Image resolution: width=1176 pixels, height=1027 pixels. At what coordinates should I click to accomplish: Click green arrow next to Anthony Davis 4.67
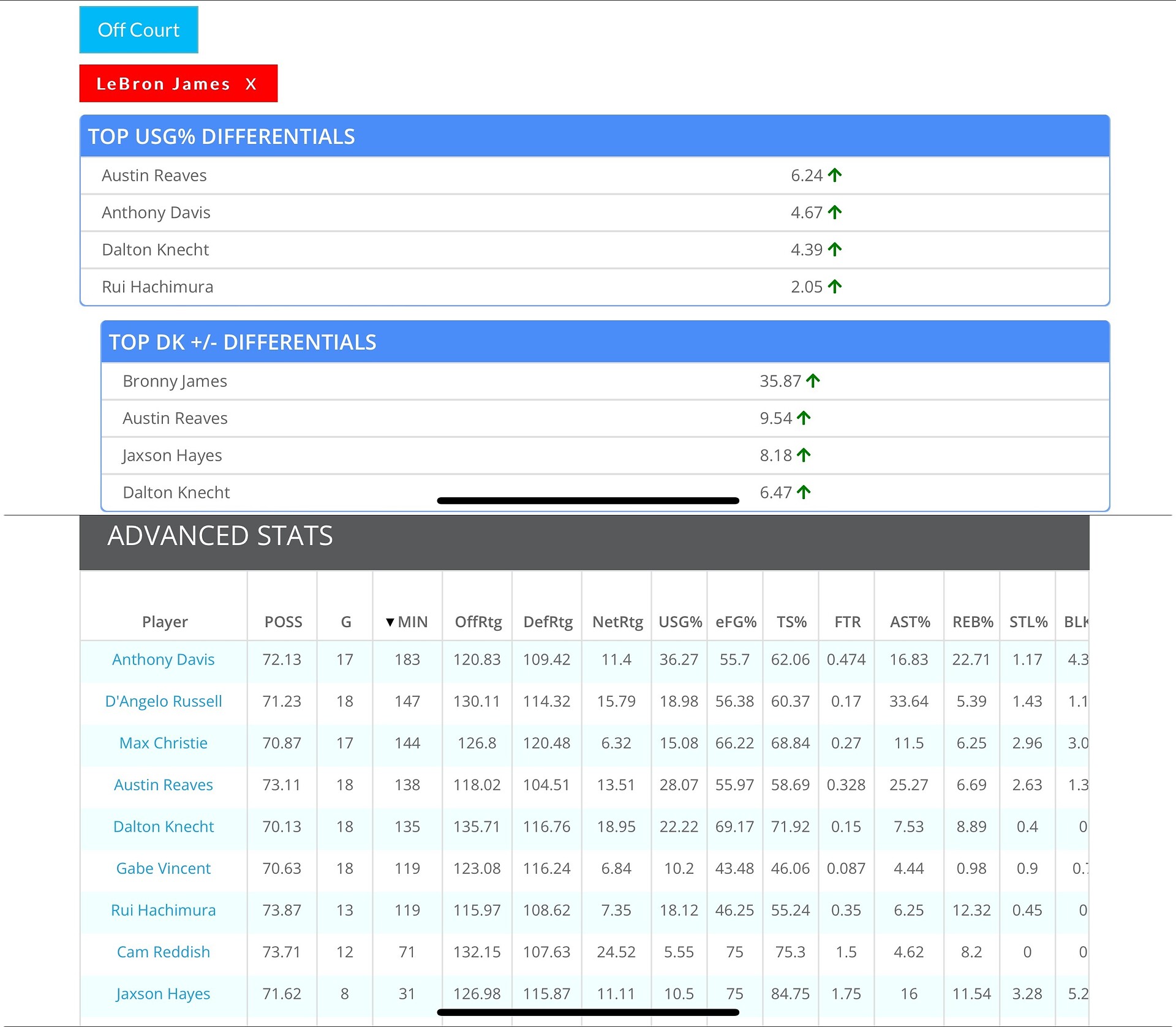(x=835, y=213)
